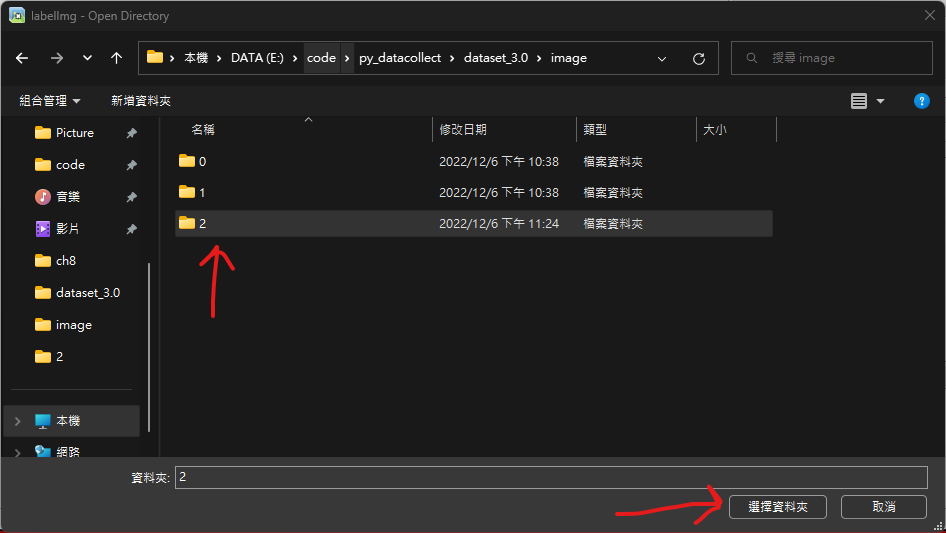Sort by 修改日期 column header
Screen dimensions: 946x533
click(463, 130)
